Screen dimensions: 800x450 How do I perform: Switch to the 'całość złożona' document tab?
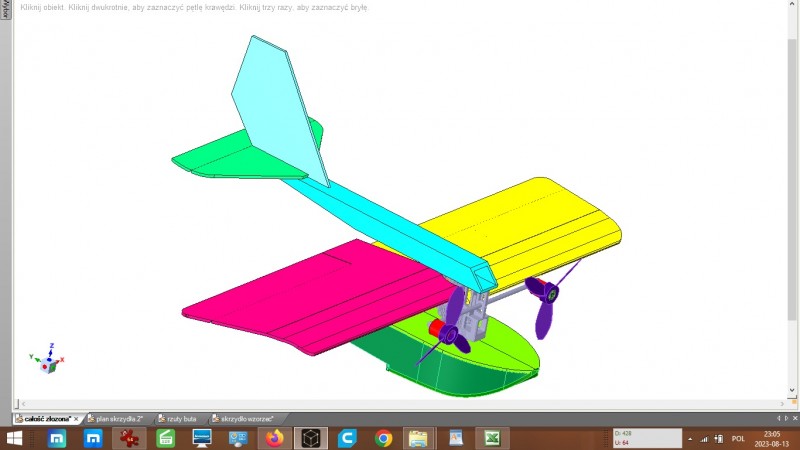(46, 419)
